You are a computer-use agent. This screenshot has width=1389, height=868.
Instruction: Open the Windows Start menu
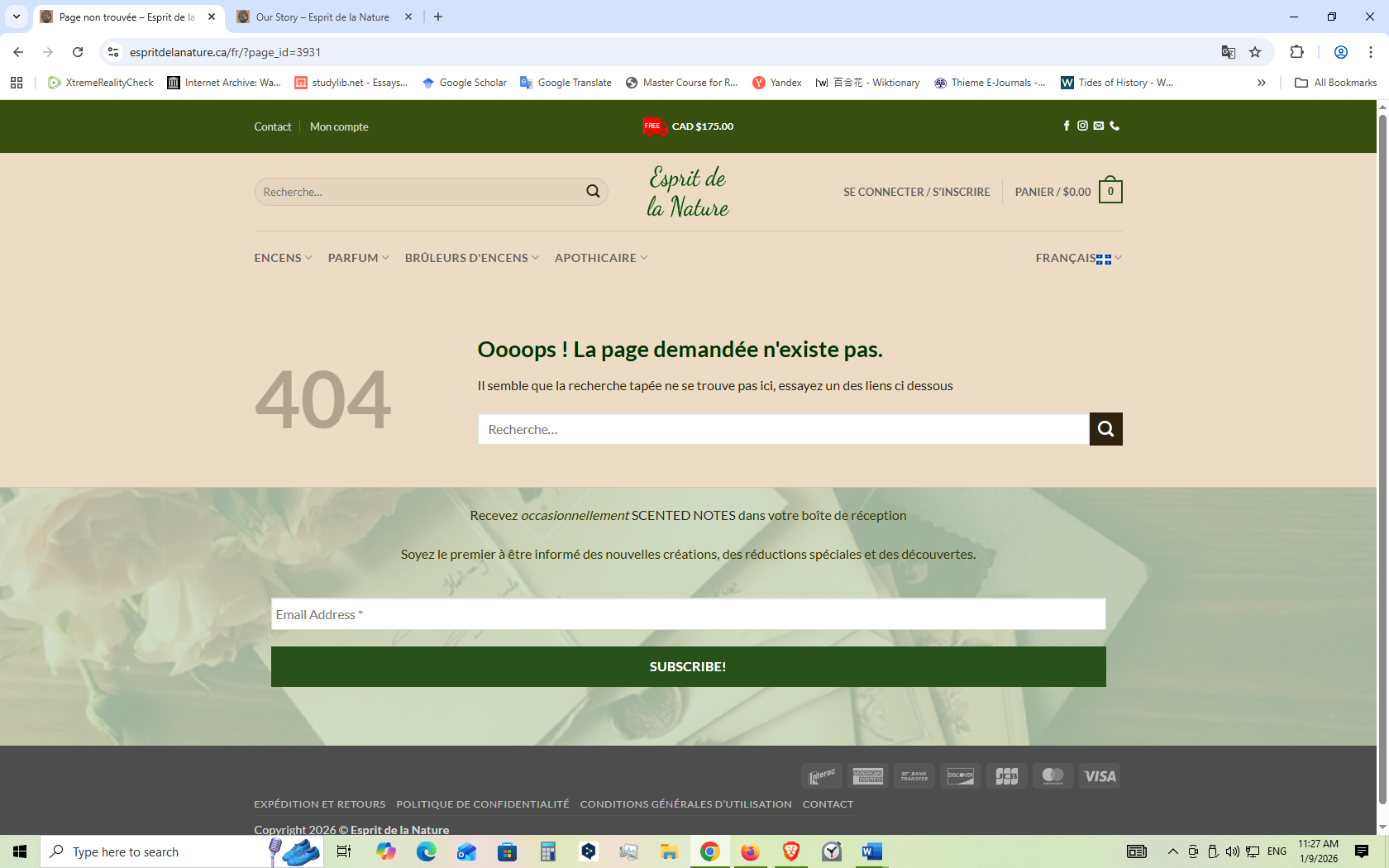(20, 851)
